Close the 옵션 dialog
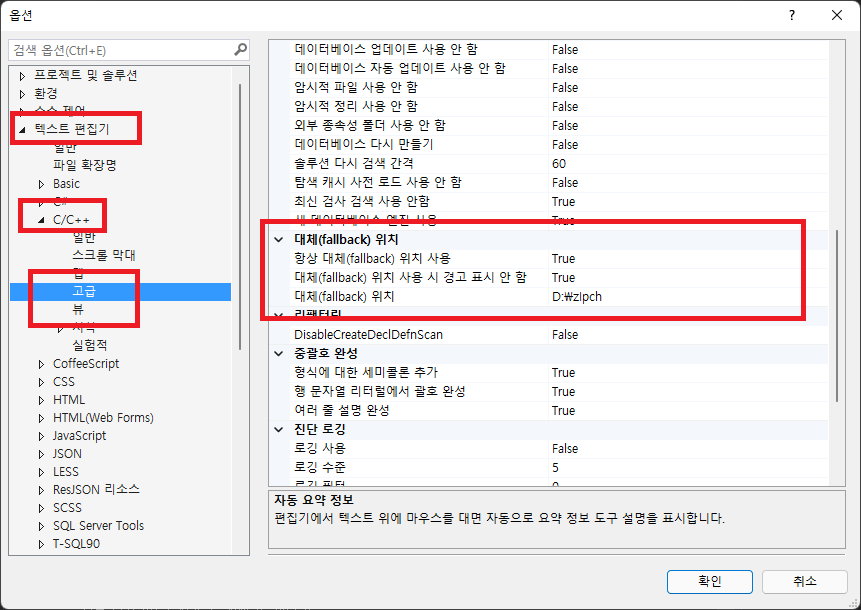This screenshot has width=861, height=610. tap(837, 15)
